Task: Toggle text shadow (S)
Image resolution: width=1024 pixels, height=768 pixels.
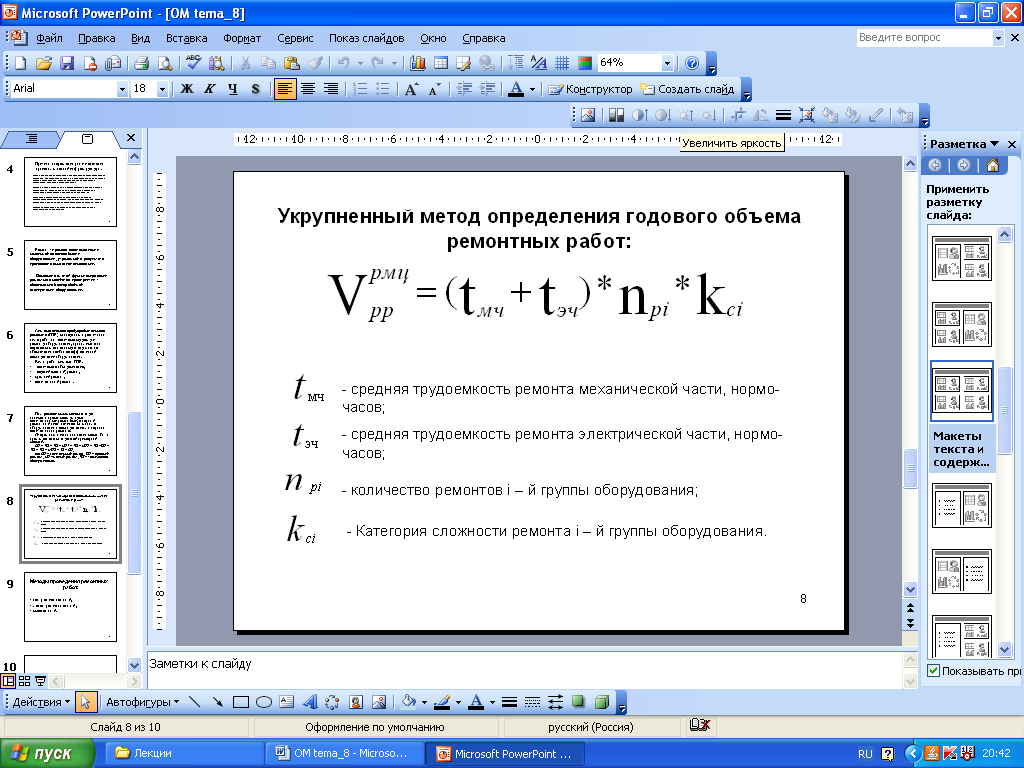Action: 255,89
